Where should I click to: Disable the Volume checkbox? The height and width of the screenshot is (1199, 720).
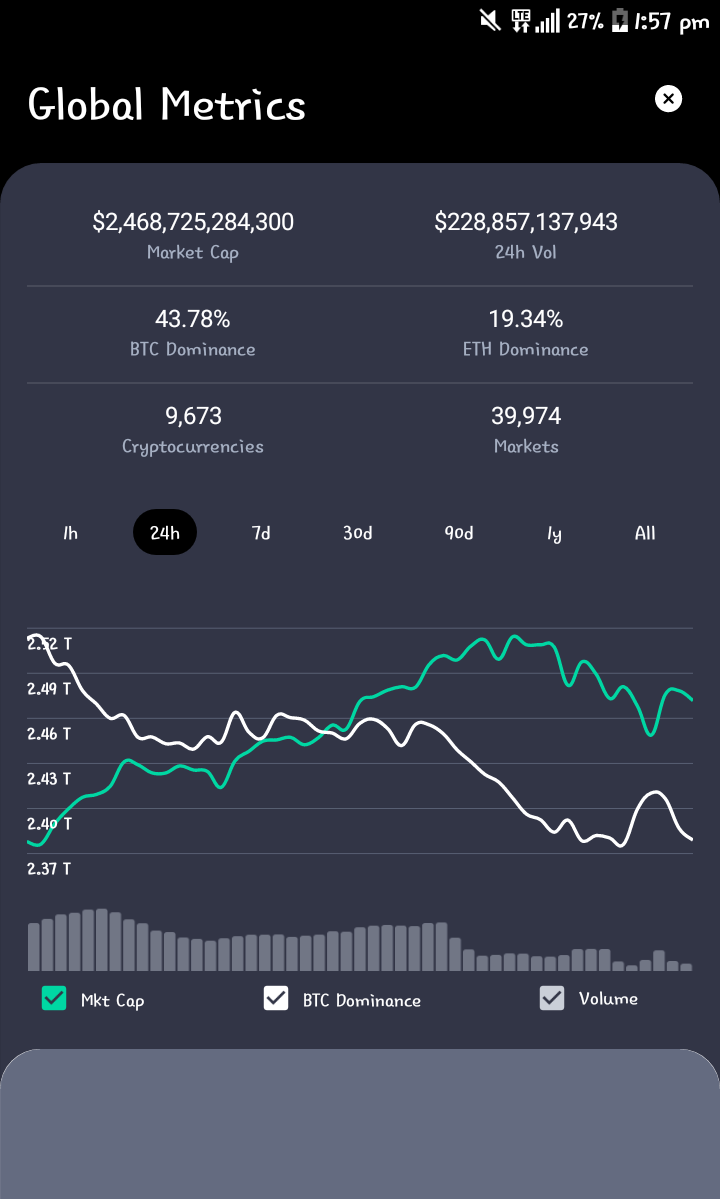(552, 998)
